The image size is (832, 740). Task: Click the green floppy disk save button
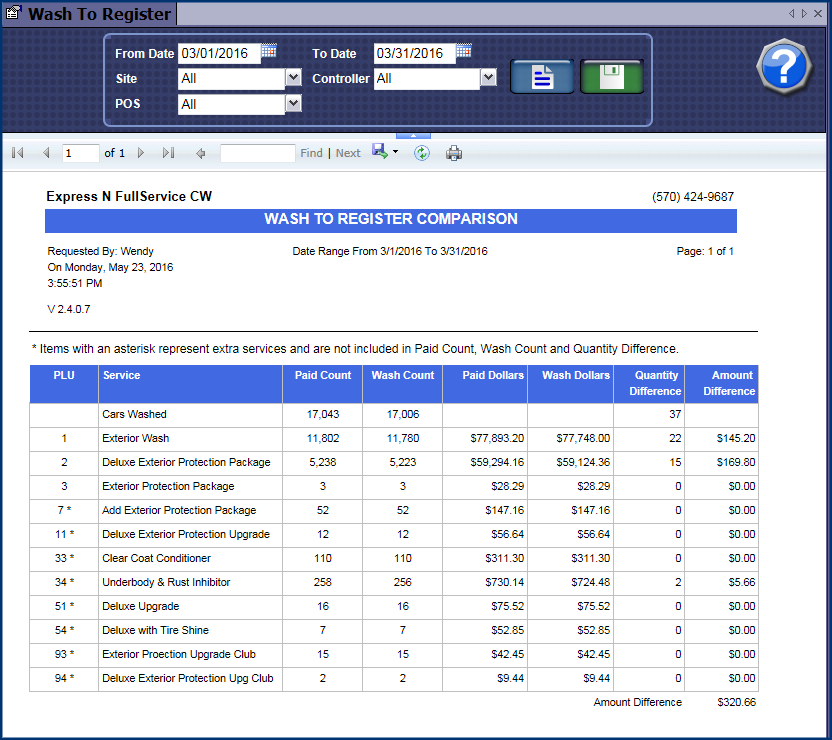coord(611,77)
